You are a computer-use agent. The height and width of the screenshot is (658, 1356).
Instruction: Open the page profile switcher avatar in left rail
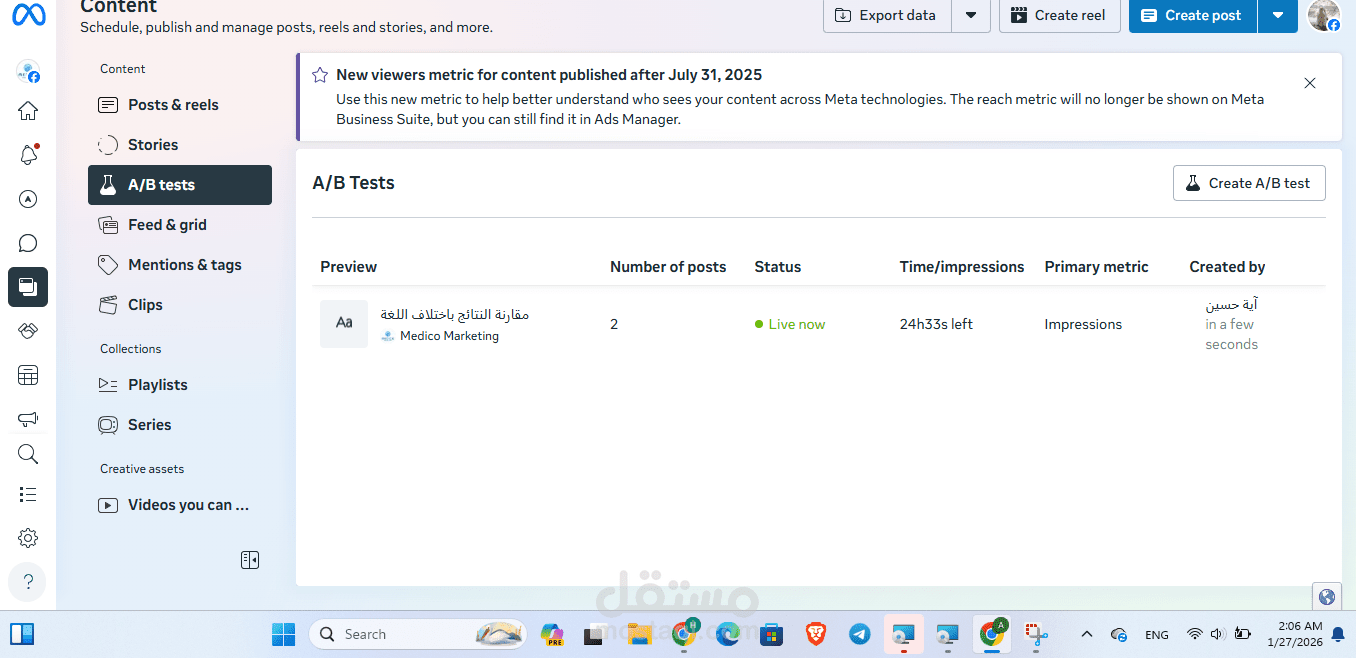click(28, 71)
